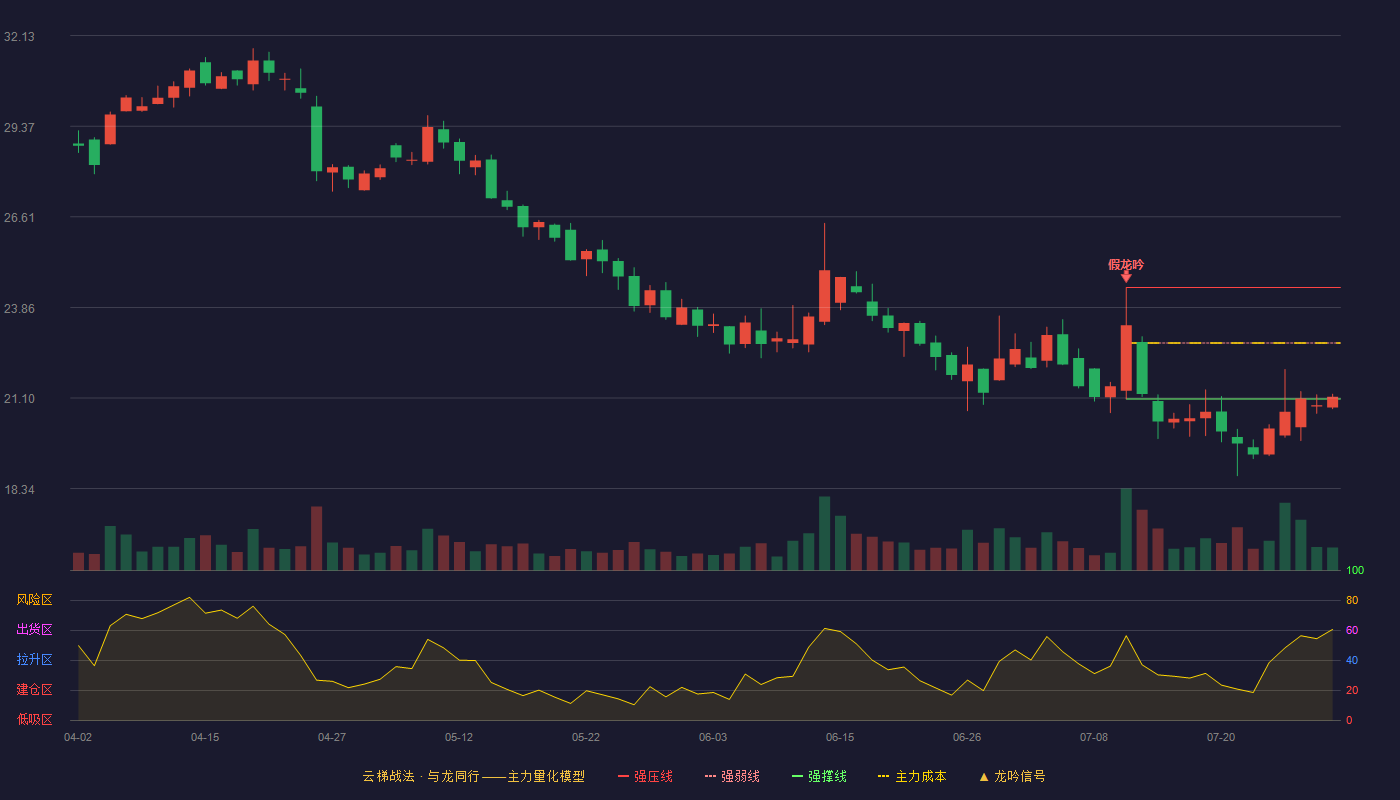This screenshot has width=1400, height=800.
Task: Click the 06-03 date label
Action: tap(713, 737)
